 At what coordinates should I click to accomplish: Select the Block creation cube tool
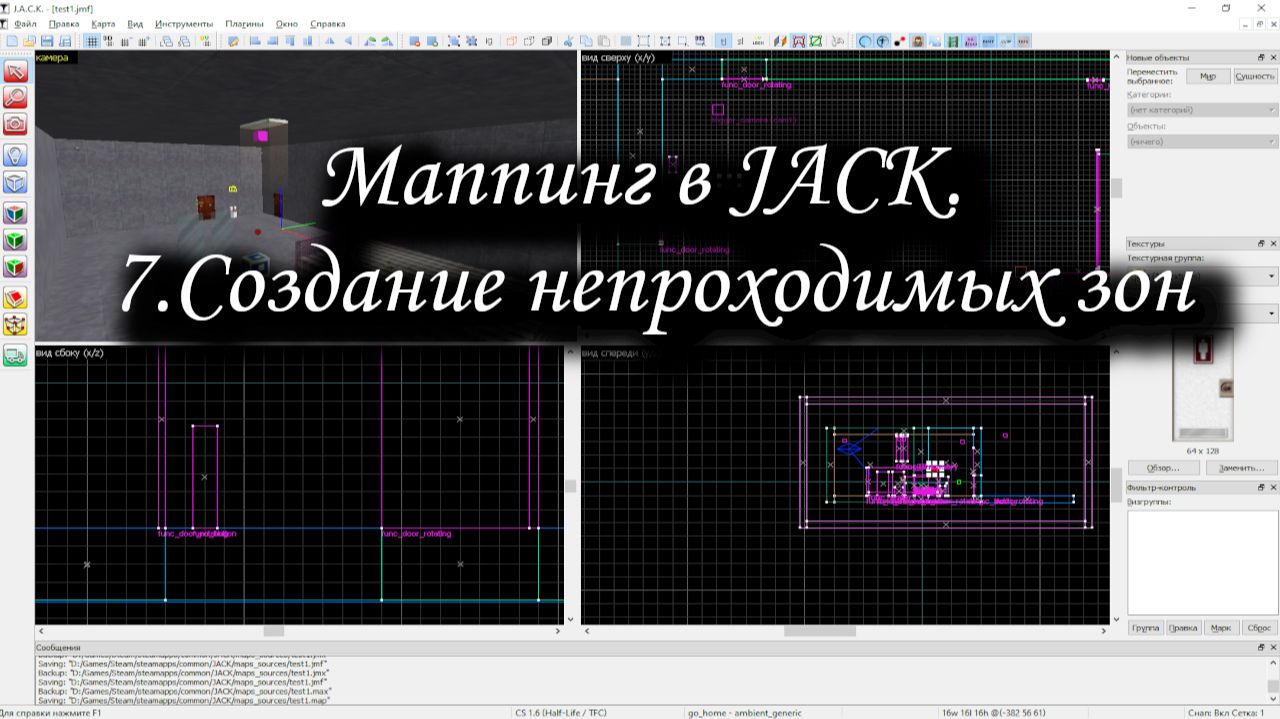[16, 182]
